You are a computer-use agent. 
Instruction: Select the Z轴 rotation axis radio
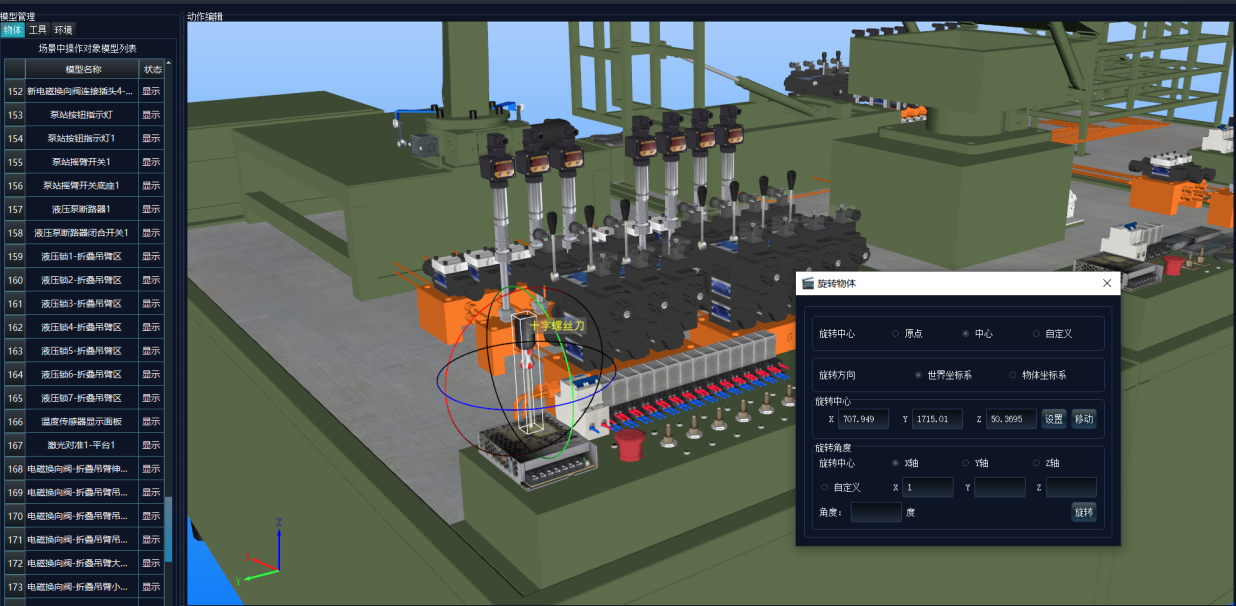pyautogui.click(x=1037, y=463)
